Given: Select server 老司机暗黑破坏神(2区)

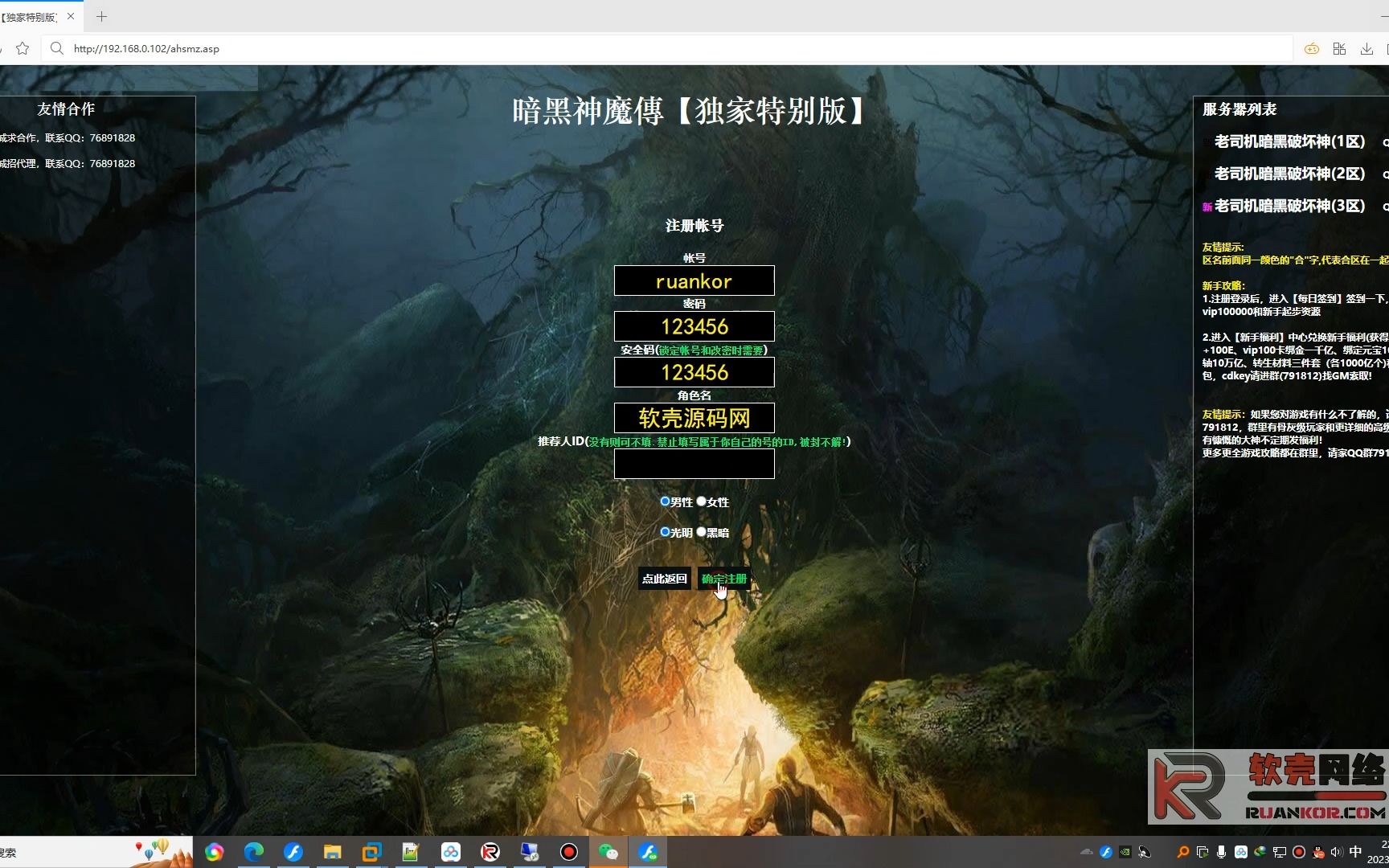Looking at the screenshot, I should point(1289,174).
